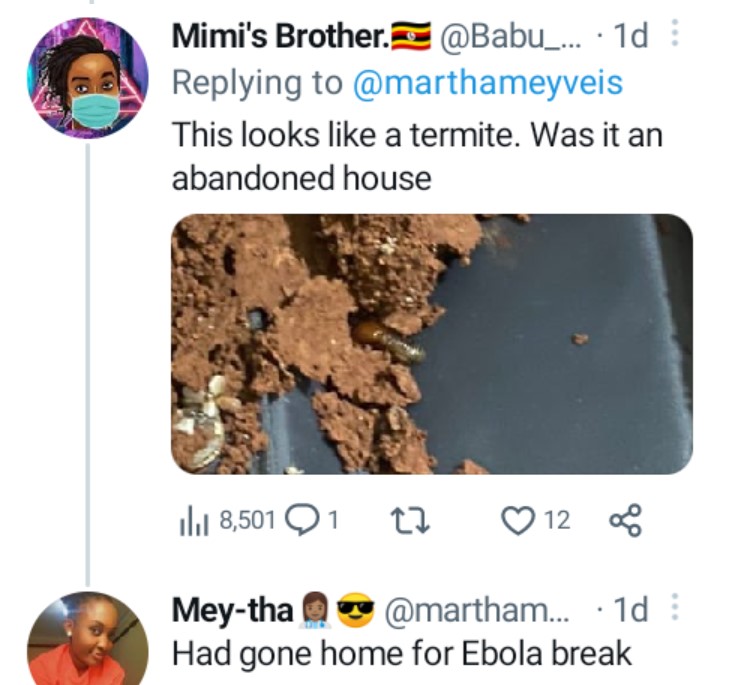Open the Mimi's Brother display name
This screenshot has height=685, width=754.
tap(280, 37)
